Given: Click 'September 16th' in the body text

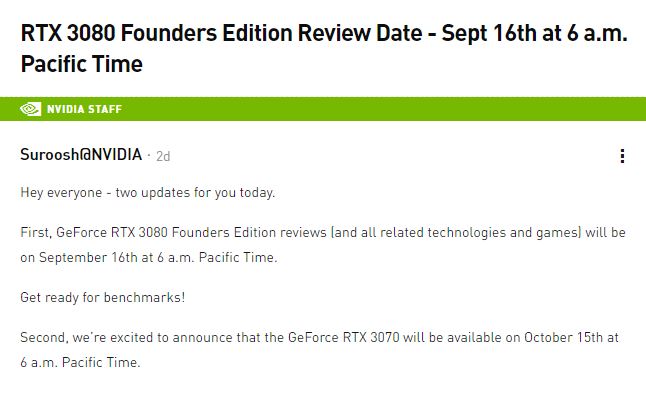Looking at the screenshot, I should [88, 257].
